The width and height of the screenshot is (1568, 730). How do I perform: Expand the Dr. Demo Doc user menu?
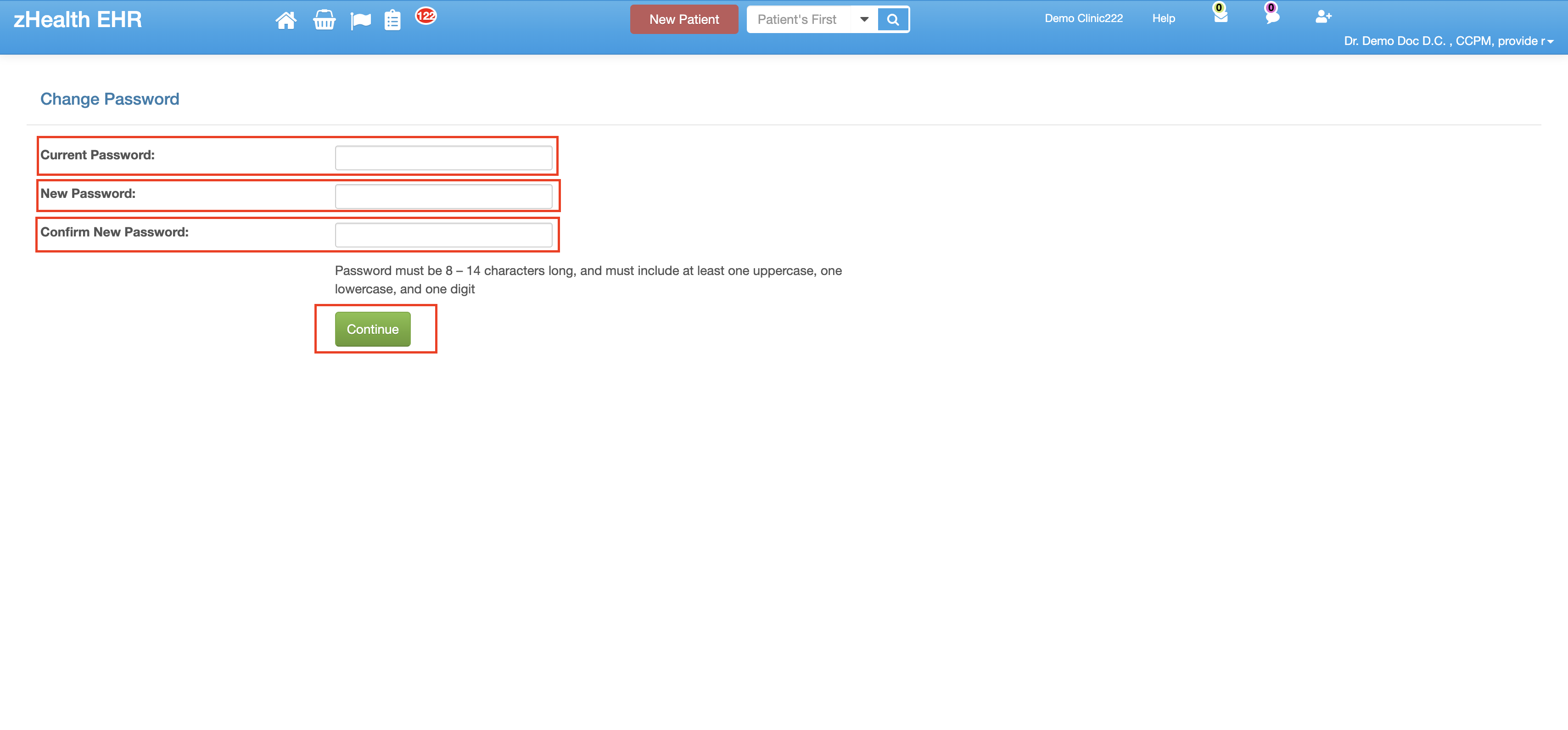1449,41
